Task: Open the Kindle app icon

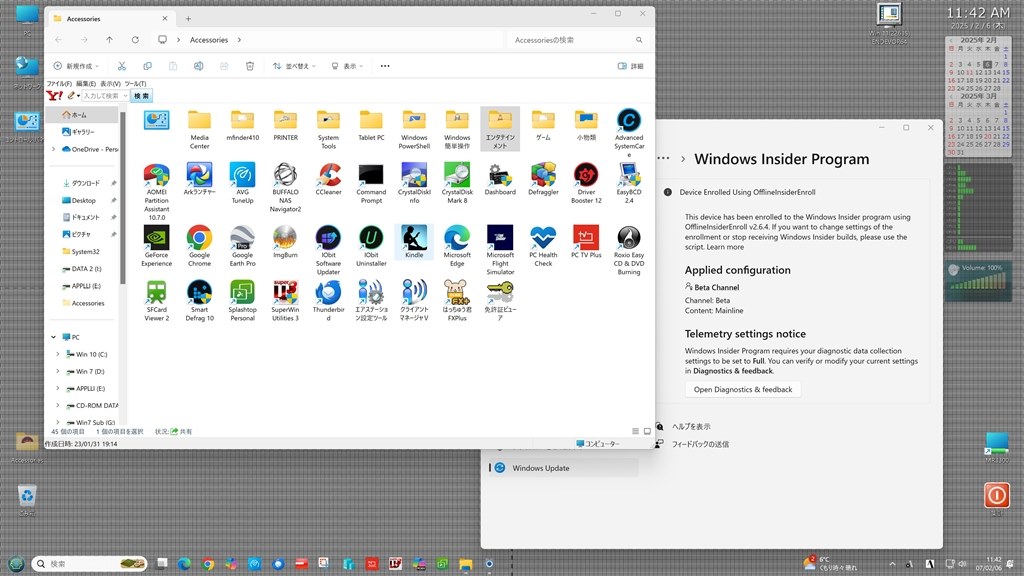Action: point(414,242)
